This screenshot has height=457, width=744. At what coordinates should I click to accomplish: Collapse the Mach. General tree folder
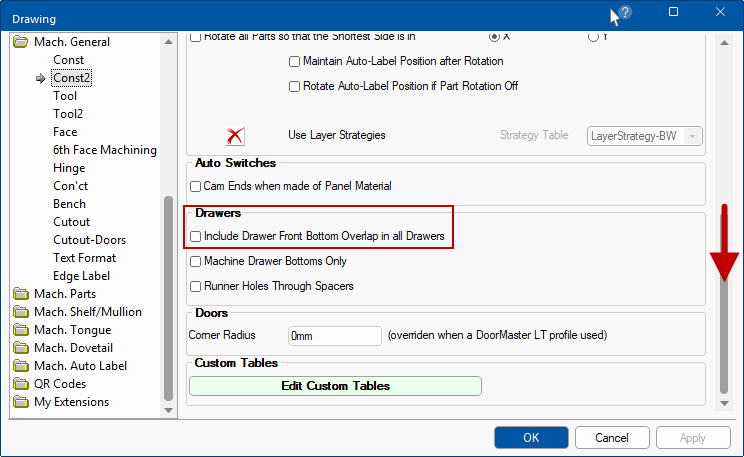21,42
